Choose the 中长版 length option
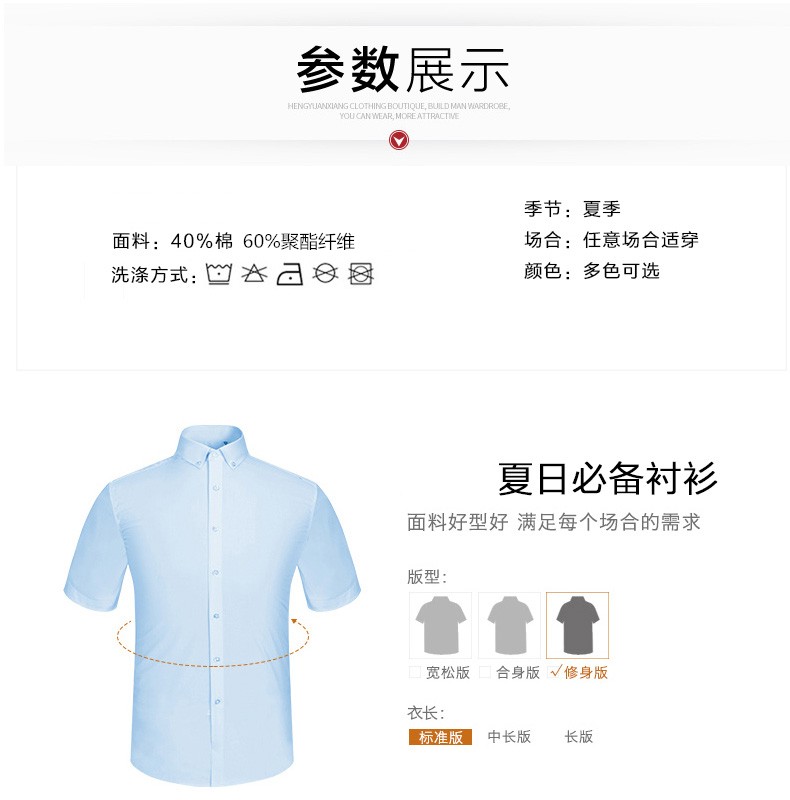Viewport: 790px width, 800px height. (509, 737)
